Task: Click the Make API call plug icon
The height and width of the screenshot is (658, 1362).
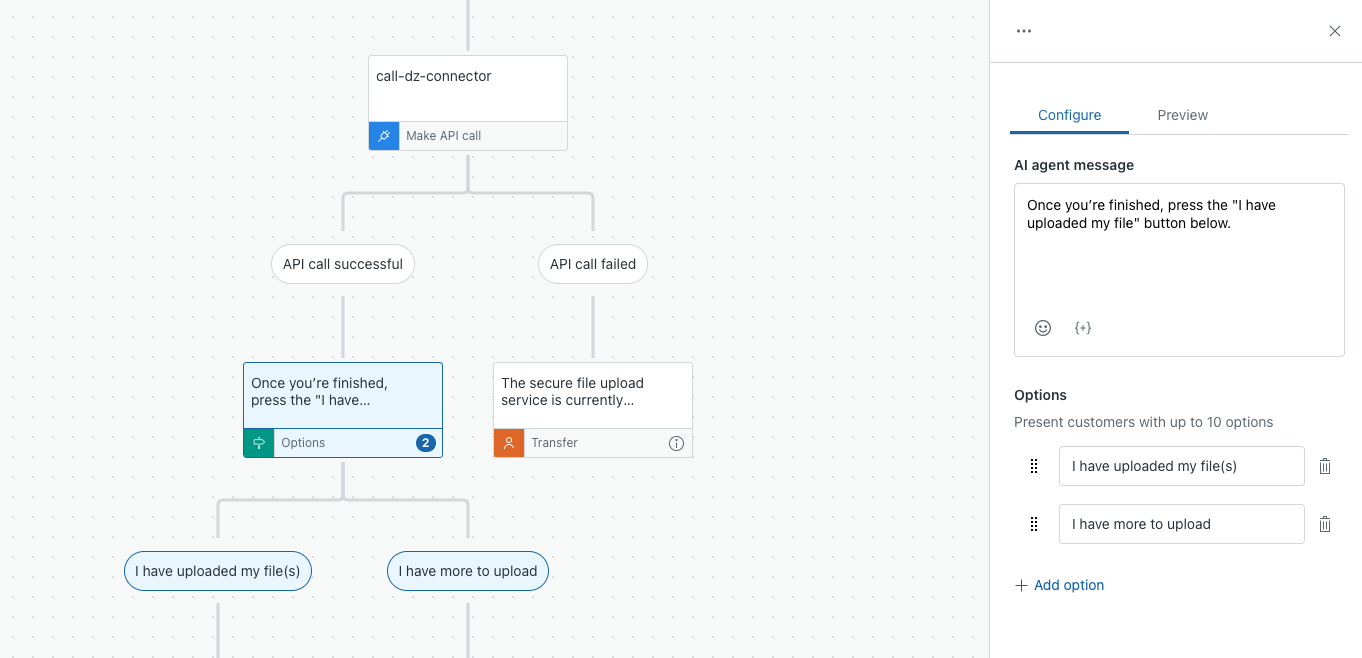Action: tap(384, 136)
